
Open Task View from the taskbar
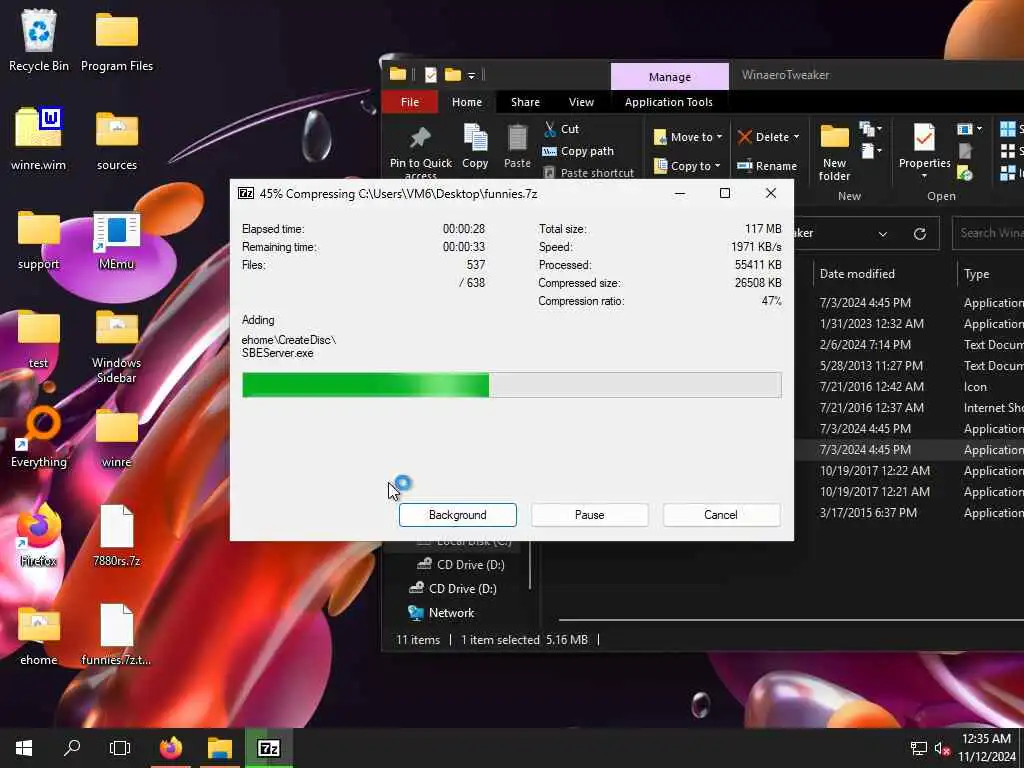coord(120,748)
